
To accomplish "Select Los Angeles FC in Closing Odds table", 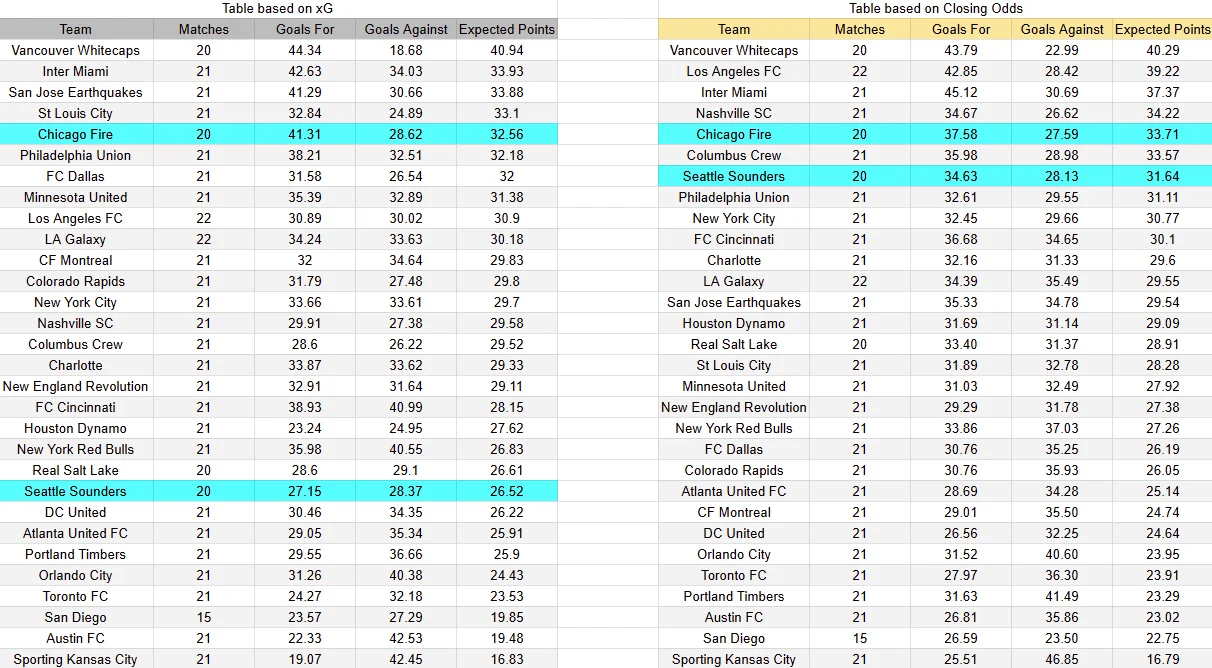I will 734,71.
